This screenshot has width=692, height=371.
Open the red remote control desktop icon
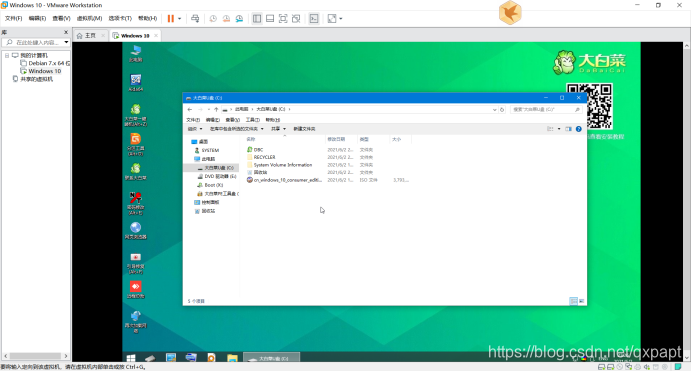[135, 289]
